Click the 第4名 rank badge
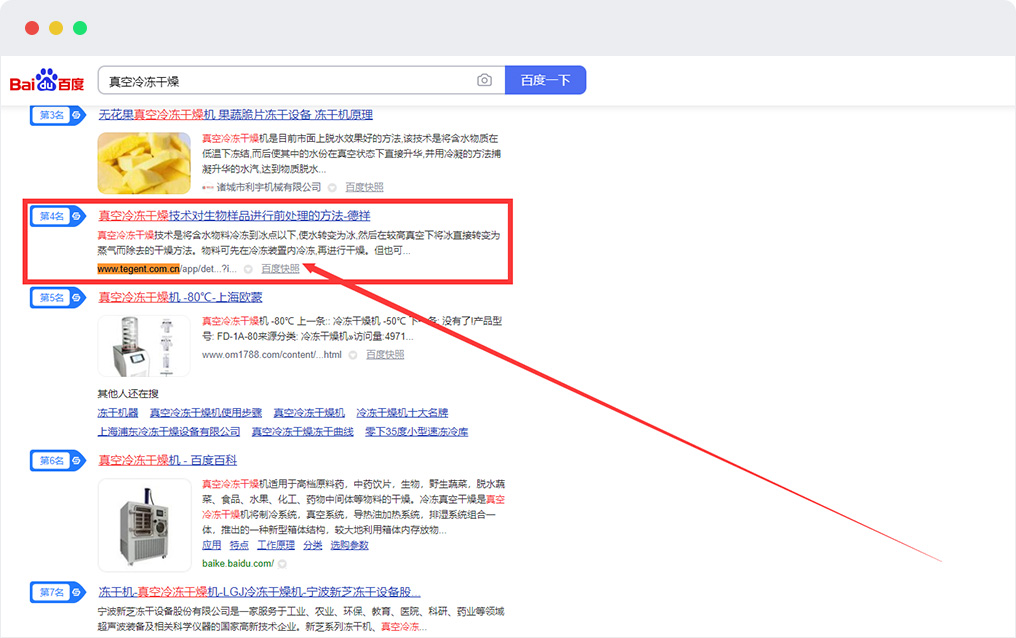Viewport: 1016px width, 638px height. 58,216
